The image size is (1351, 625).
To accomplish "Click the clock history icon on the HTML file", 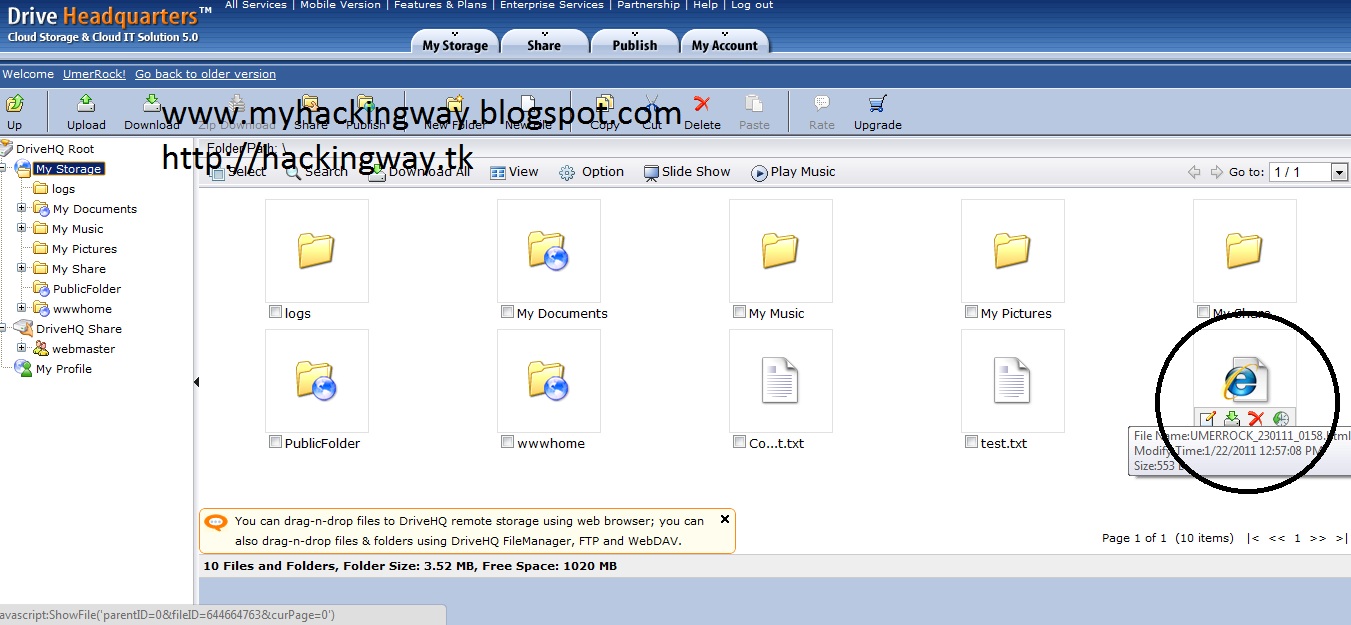I will (1280, 419).
